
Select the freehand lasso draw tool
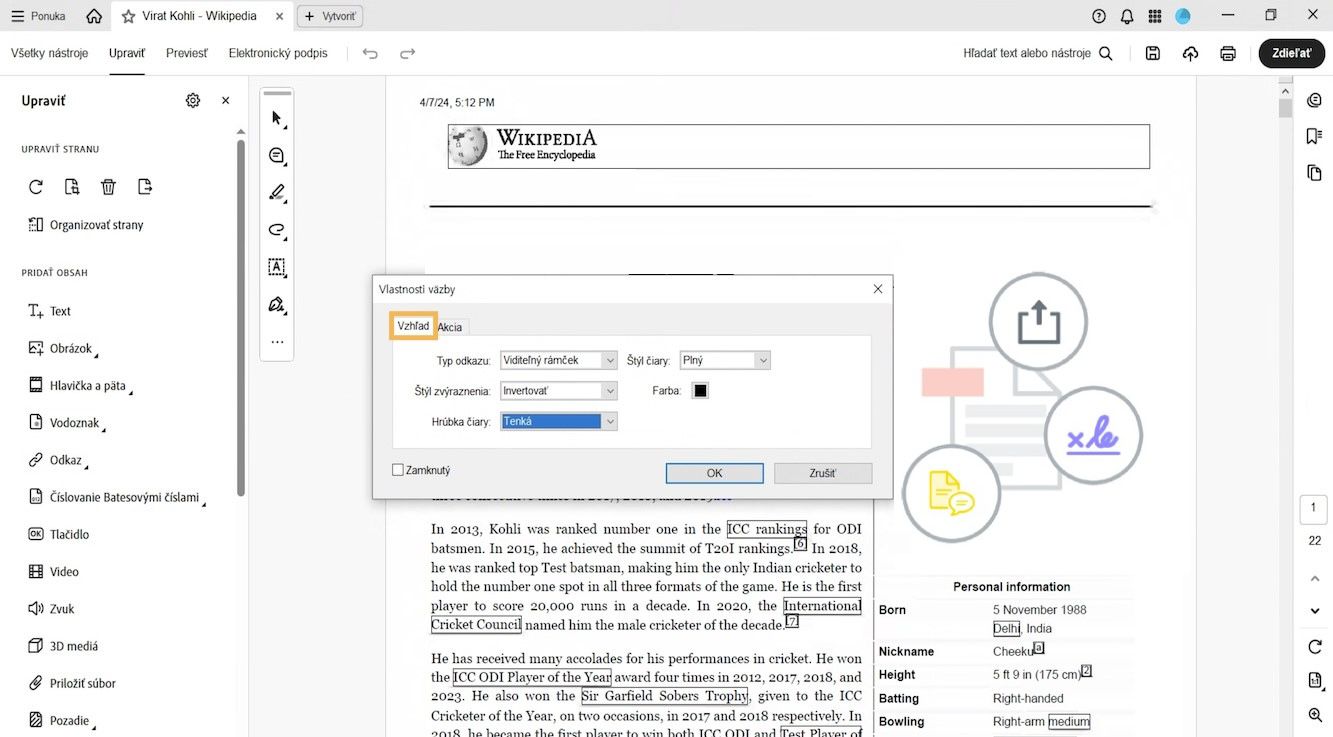click(277, 230)
